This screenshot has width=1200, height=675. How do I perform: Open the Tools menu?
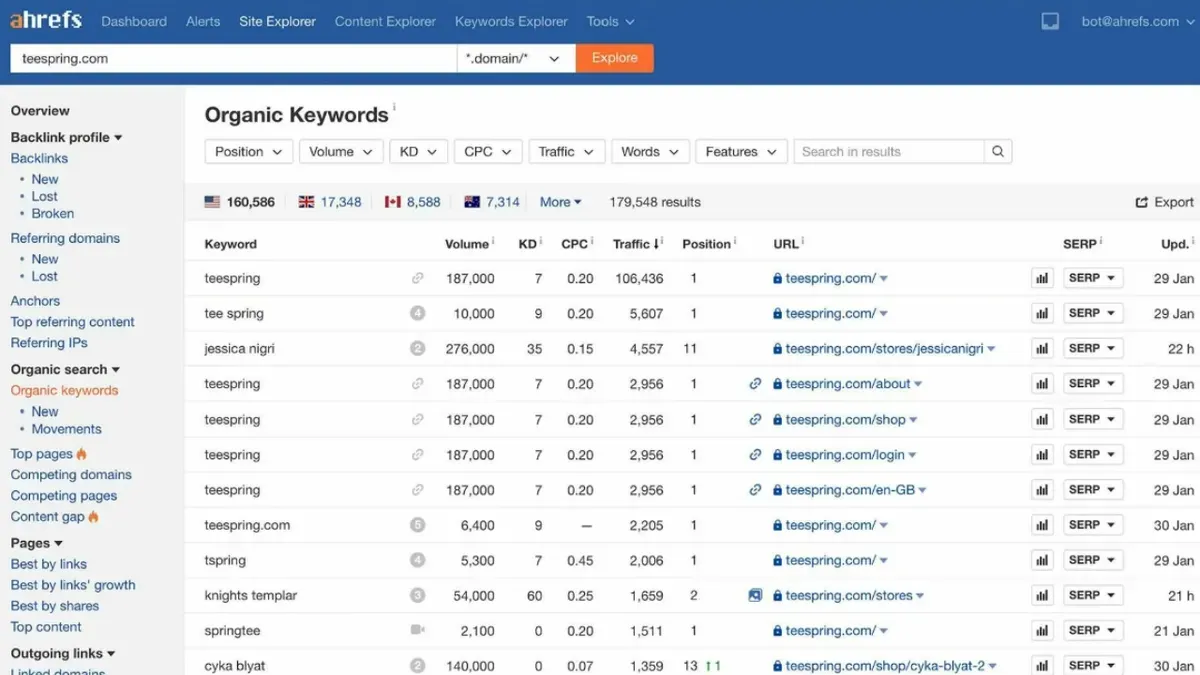click(x=610, y=21)
